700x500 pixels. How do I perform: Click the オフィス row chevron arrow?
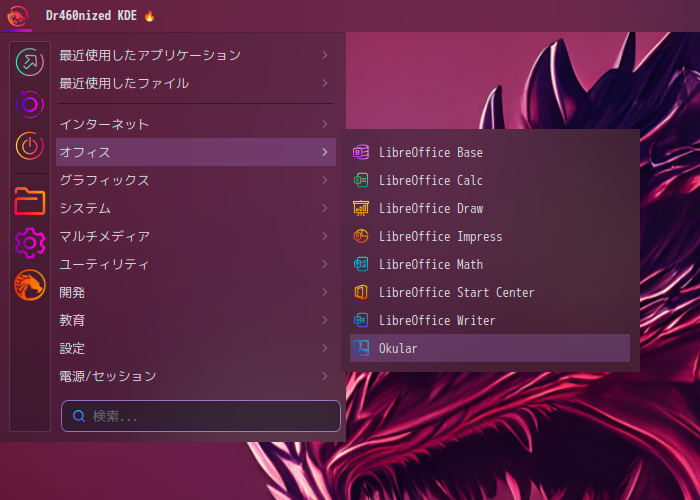click(x=325, y=152)
